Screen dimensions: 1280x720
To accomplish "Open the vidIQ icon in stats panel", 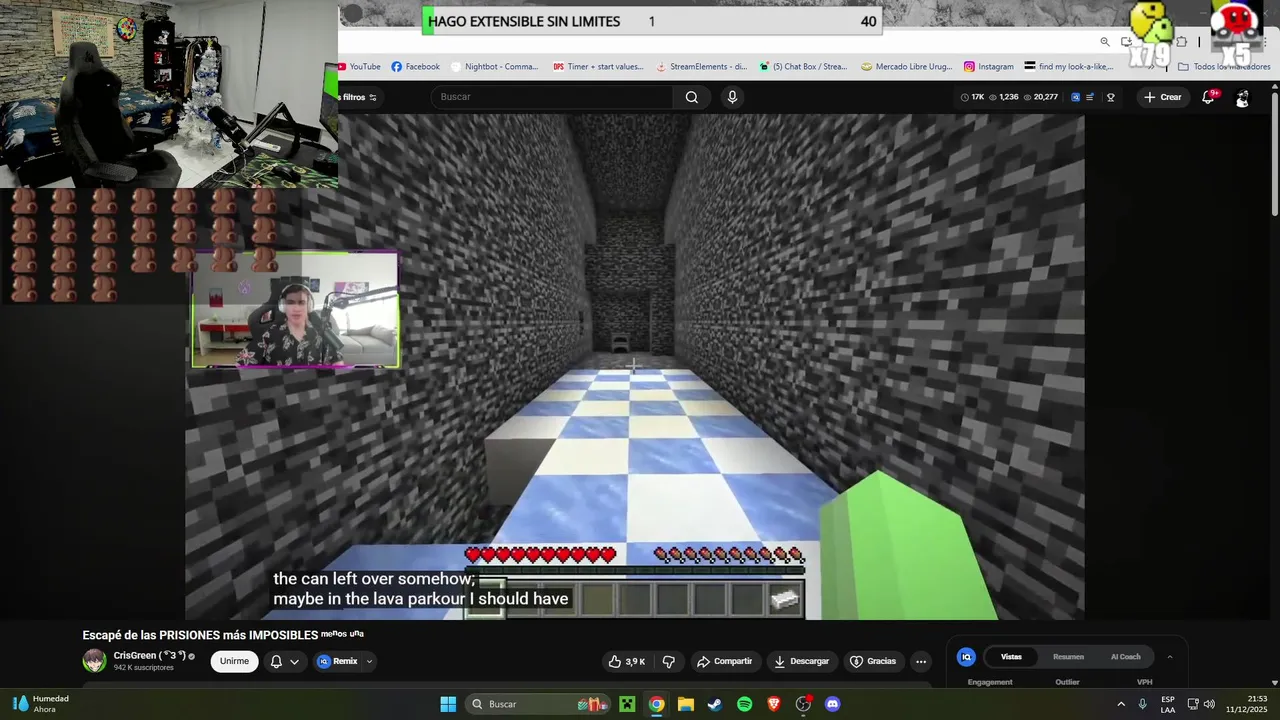I will click(x=966, y=657).
